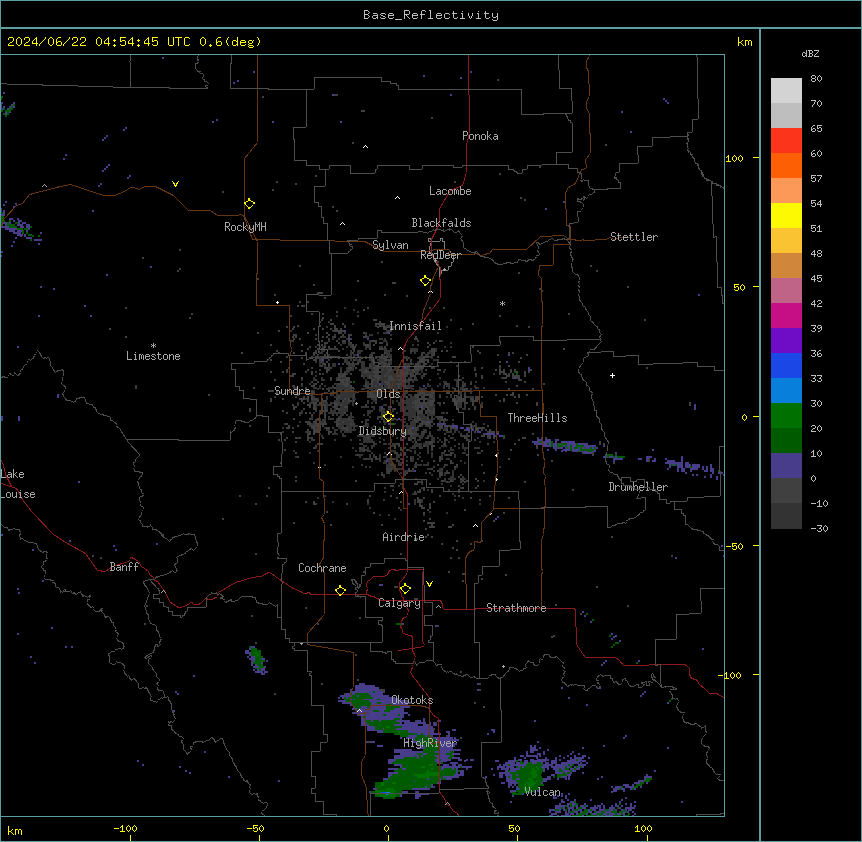
Task: Select the orange 57-60 dBZ legend swatch
Action: coord(786,165)
